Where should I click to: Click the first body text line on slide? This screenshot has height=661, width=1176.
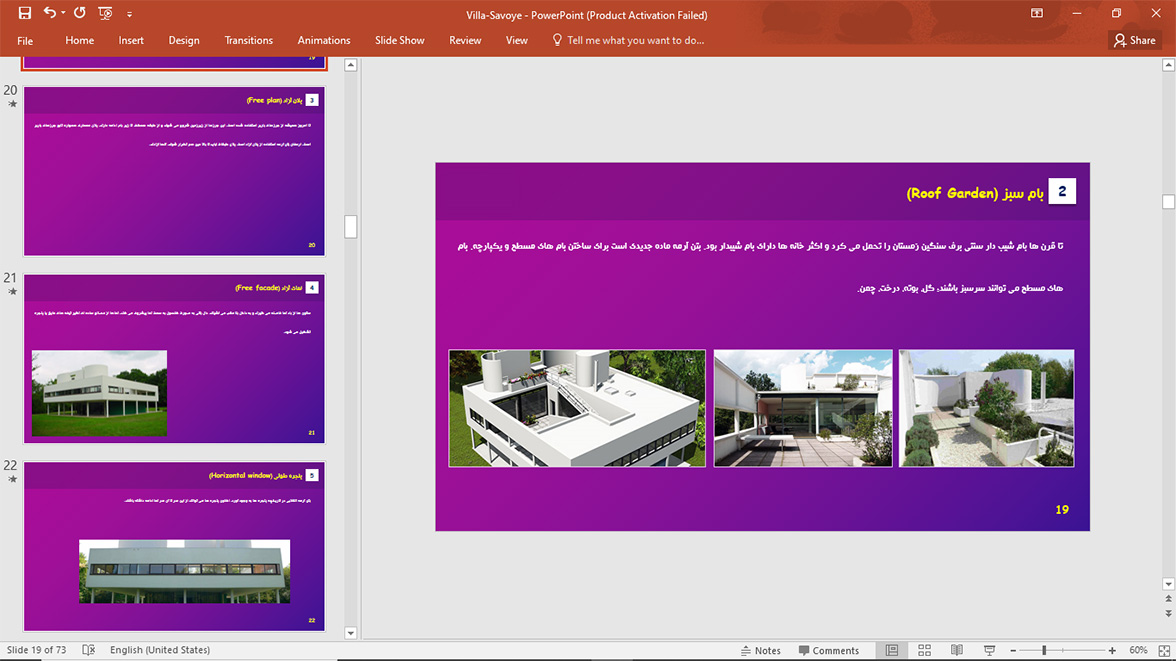[760, 246]
